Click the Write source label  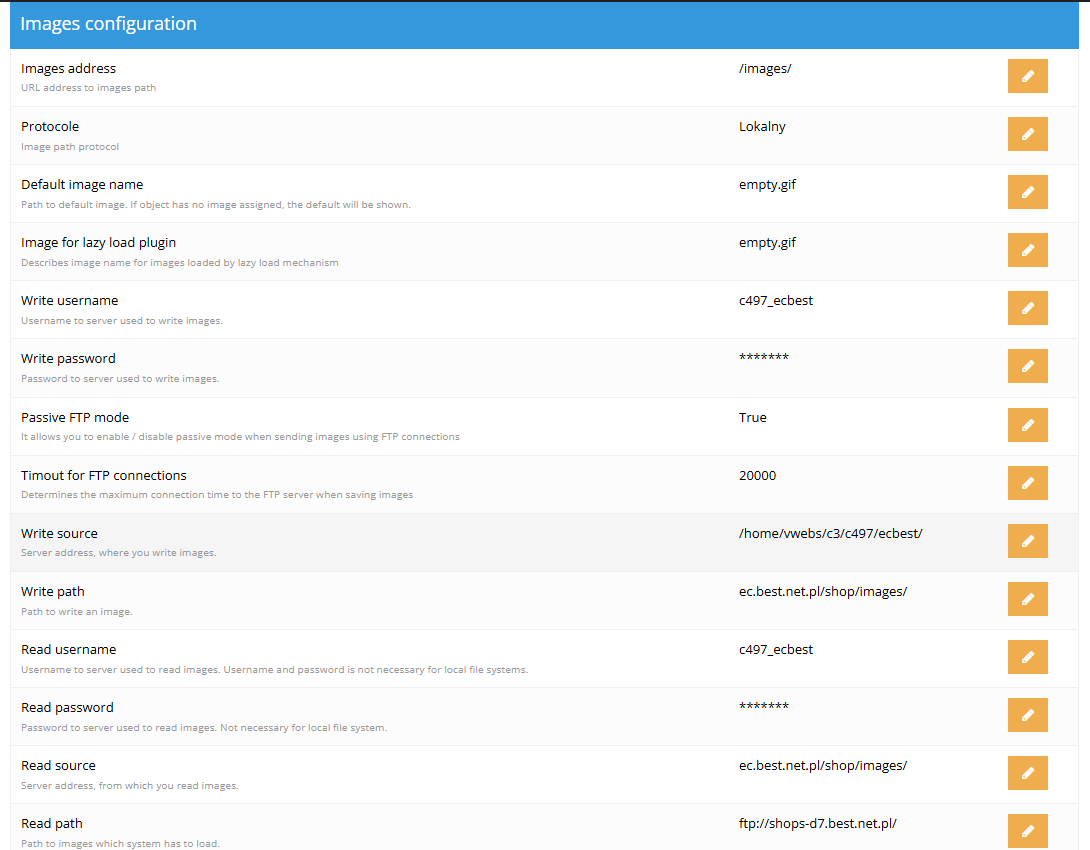tap(59, 534)
